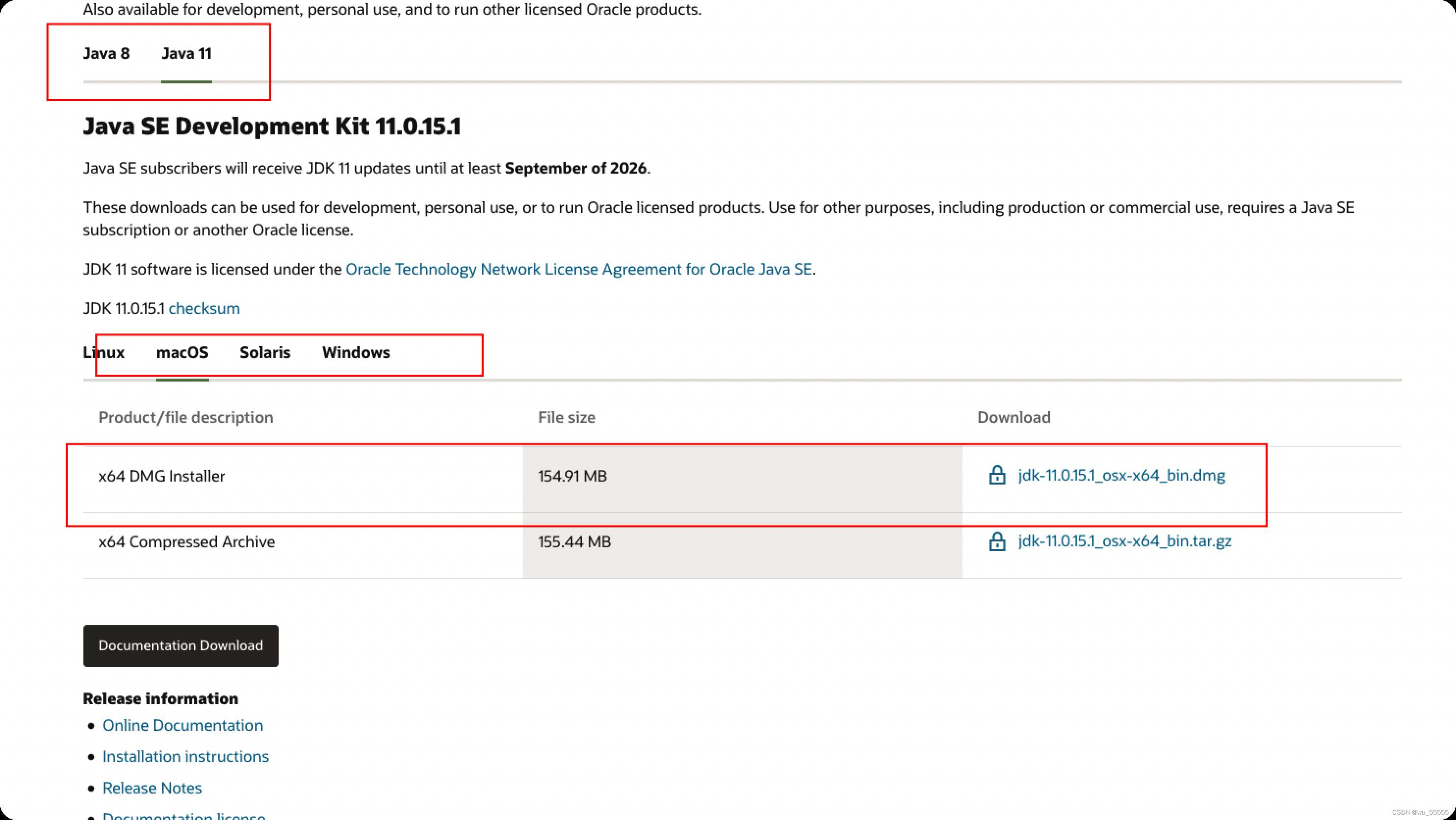The image size is (1456, 820).
Task: Open the Installation instructions link
Action: [x=185, y=756]
